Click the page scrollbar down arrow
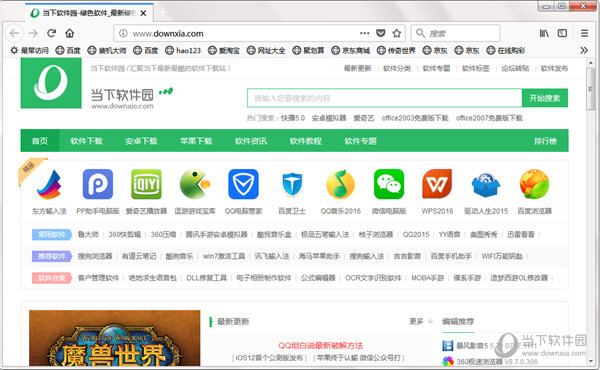This screenshot has width=600, height=370. click(590, 361)
